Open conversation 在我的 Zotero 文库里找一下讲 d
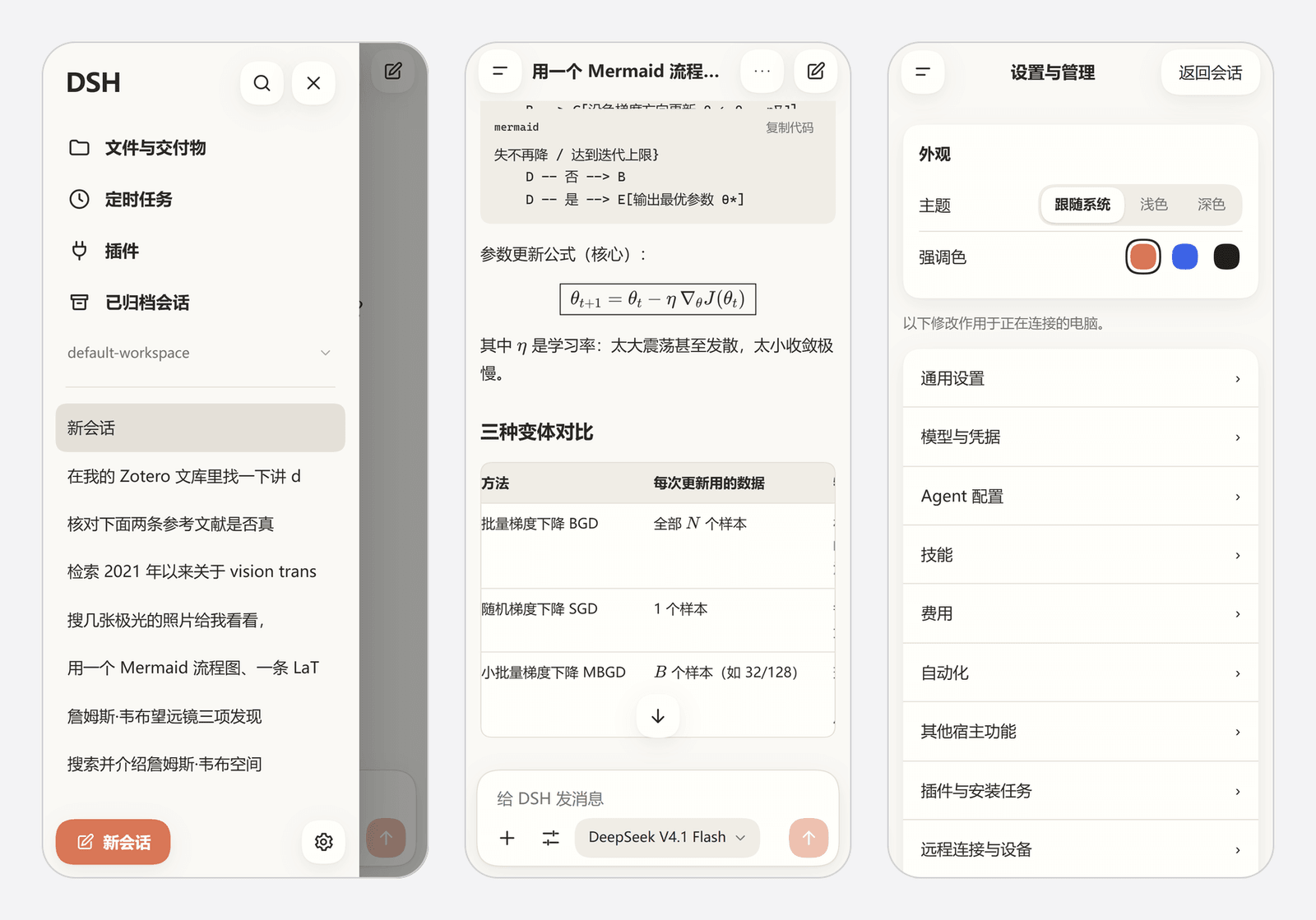 click(200, 476)
